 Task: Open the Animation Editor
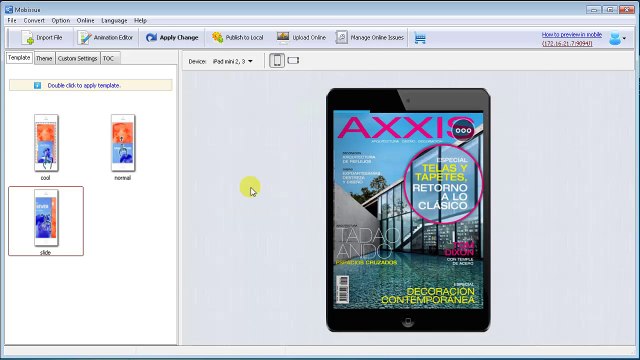pos(105,38)
